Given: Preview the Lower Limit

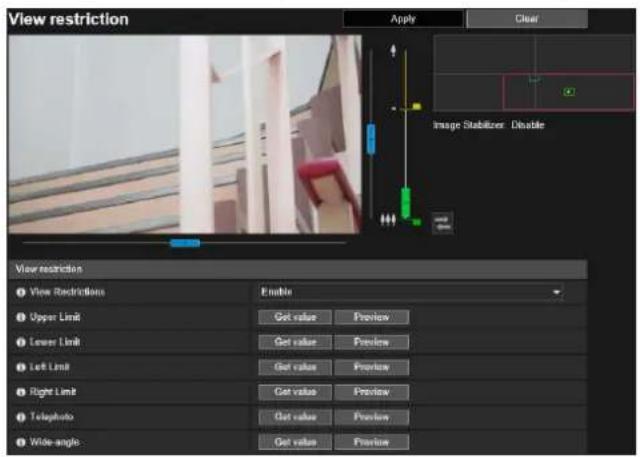Looking at the screenshot, I should click(x=371, y=342).
